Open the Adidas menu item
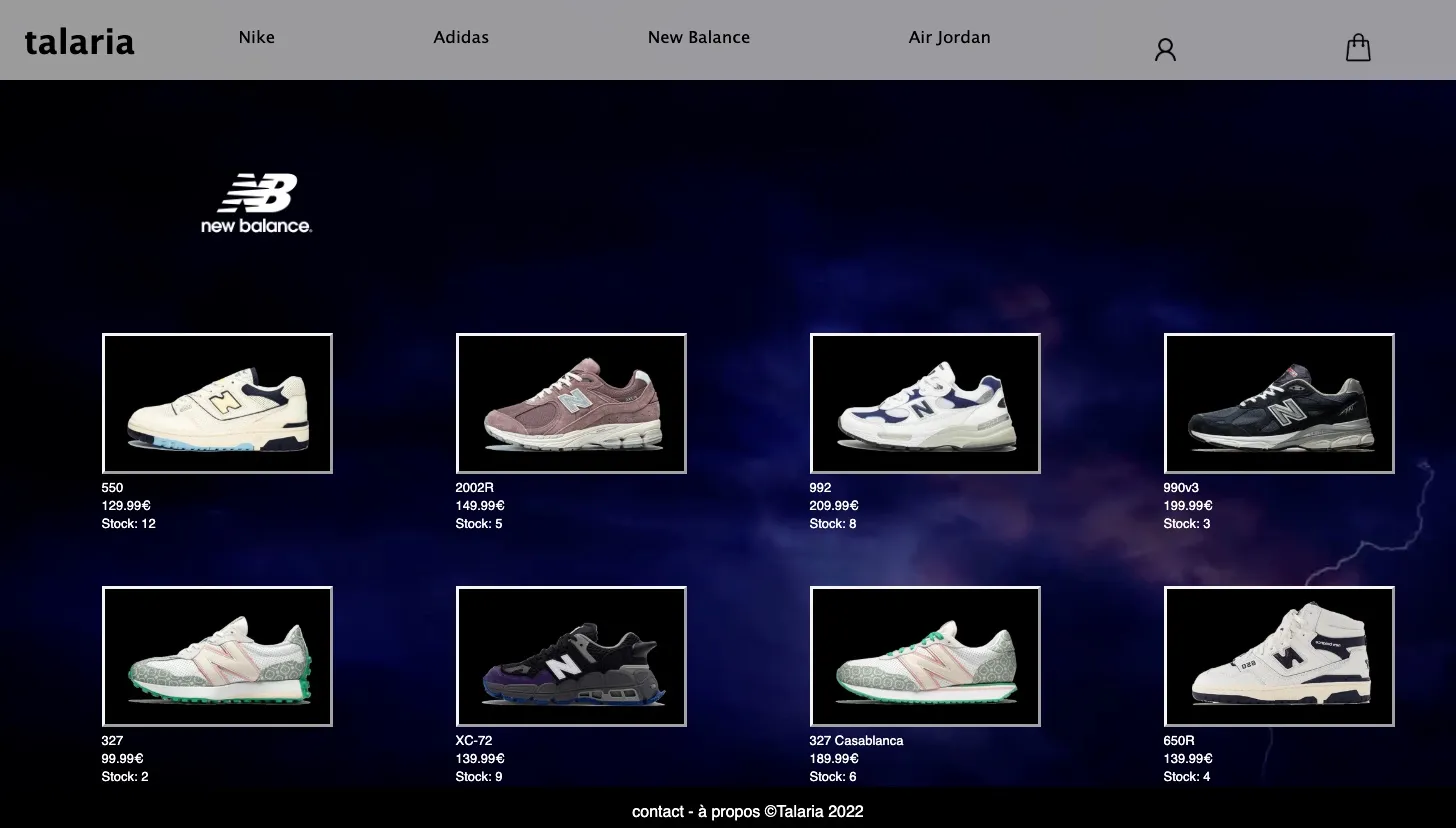This screenshot has height=828, width=1456. 461,37
